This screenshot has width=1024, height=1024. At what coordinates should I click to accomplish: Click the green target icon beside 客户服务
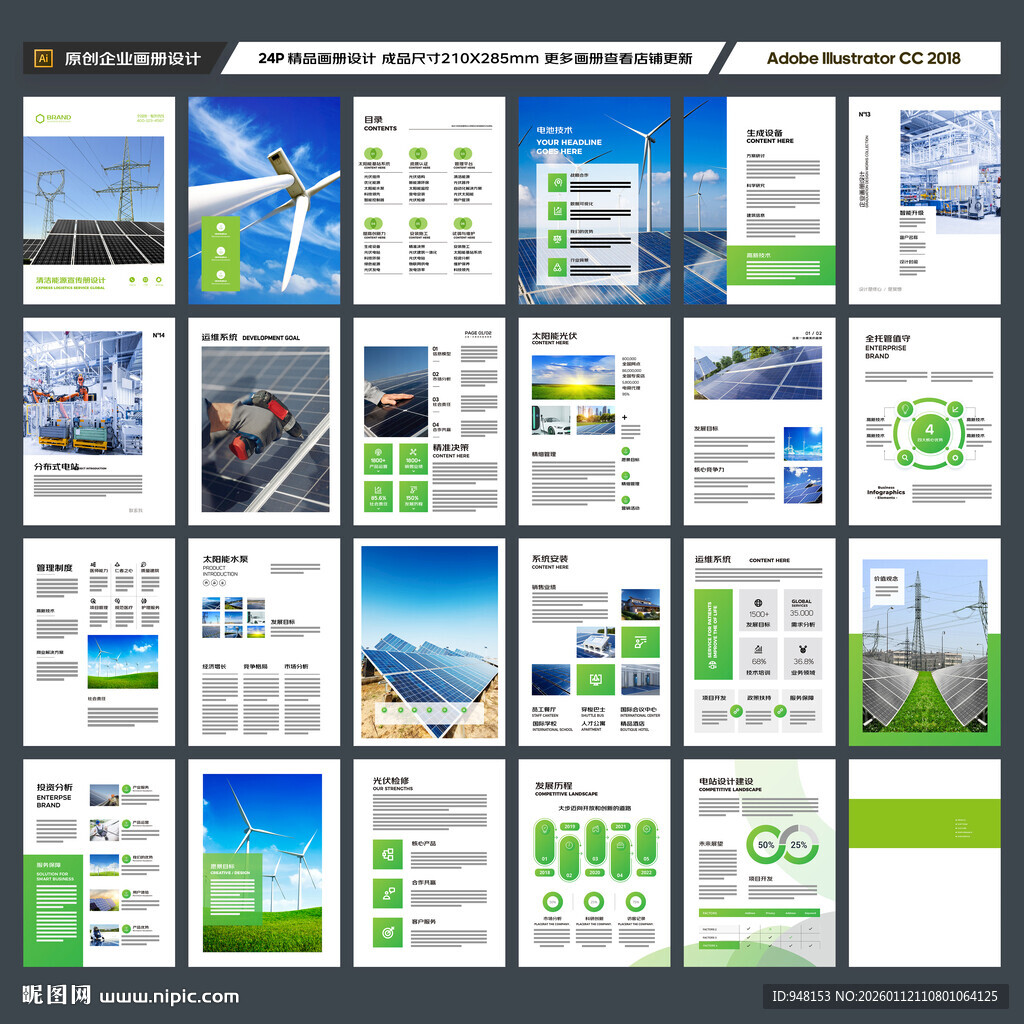(x=388, y=933)
